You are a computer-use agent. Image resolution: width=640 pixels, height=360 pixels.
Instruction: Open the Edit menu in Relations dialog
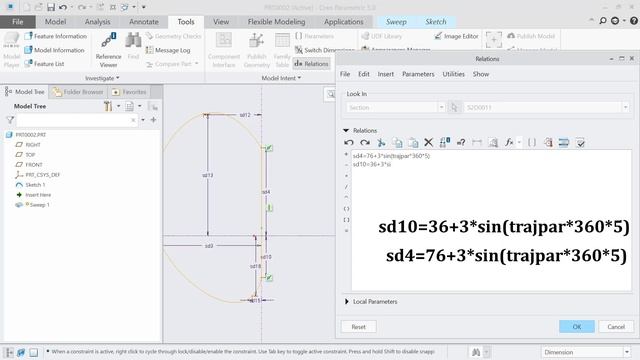click(364, 74)
